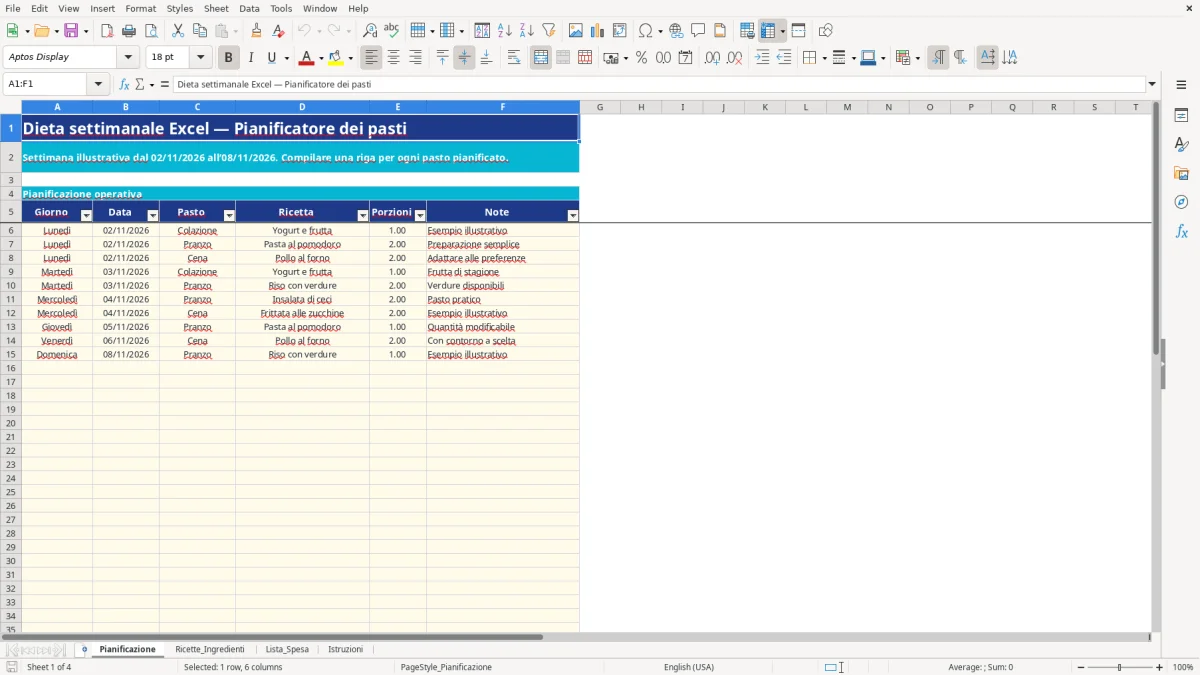
Task: Open the sidebar Navigator panel
Action: pos(1181,202)
